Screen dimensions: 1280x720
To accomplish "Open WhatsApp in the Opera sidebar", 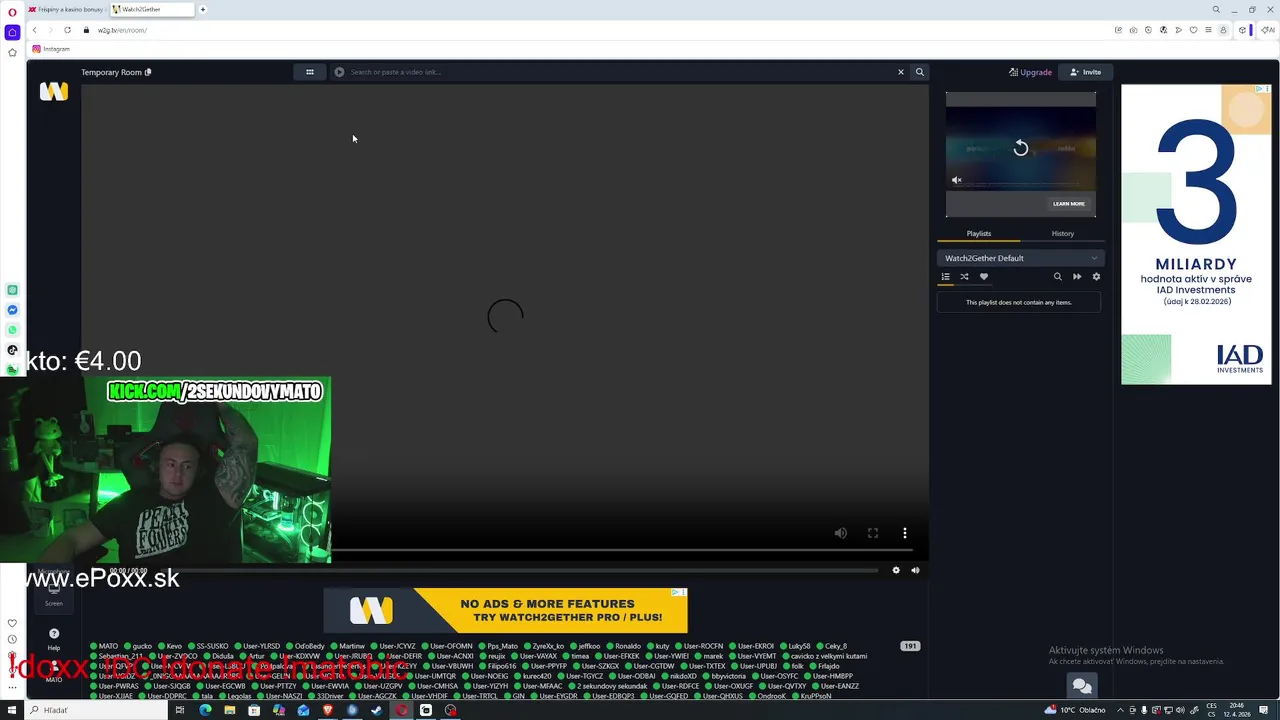I will point(12,330).
